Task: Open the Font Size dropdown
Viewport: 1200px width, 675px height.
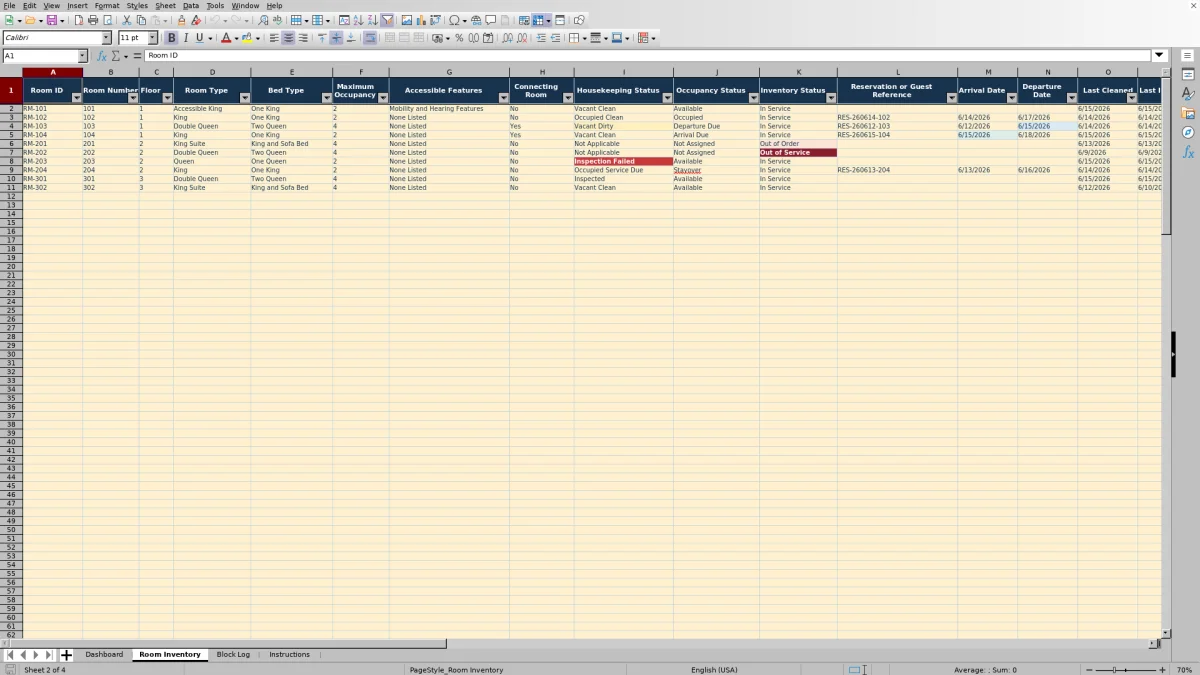Action: [153, 38]
